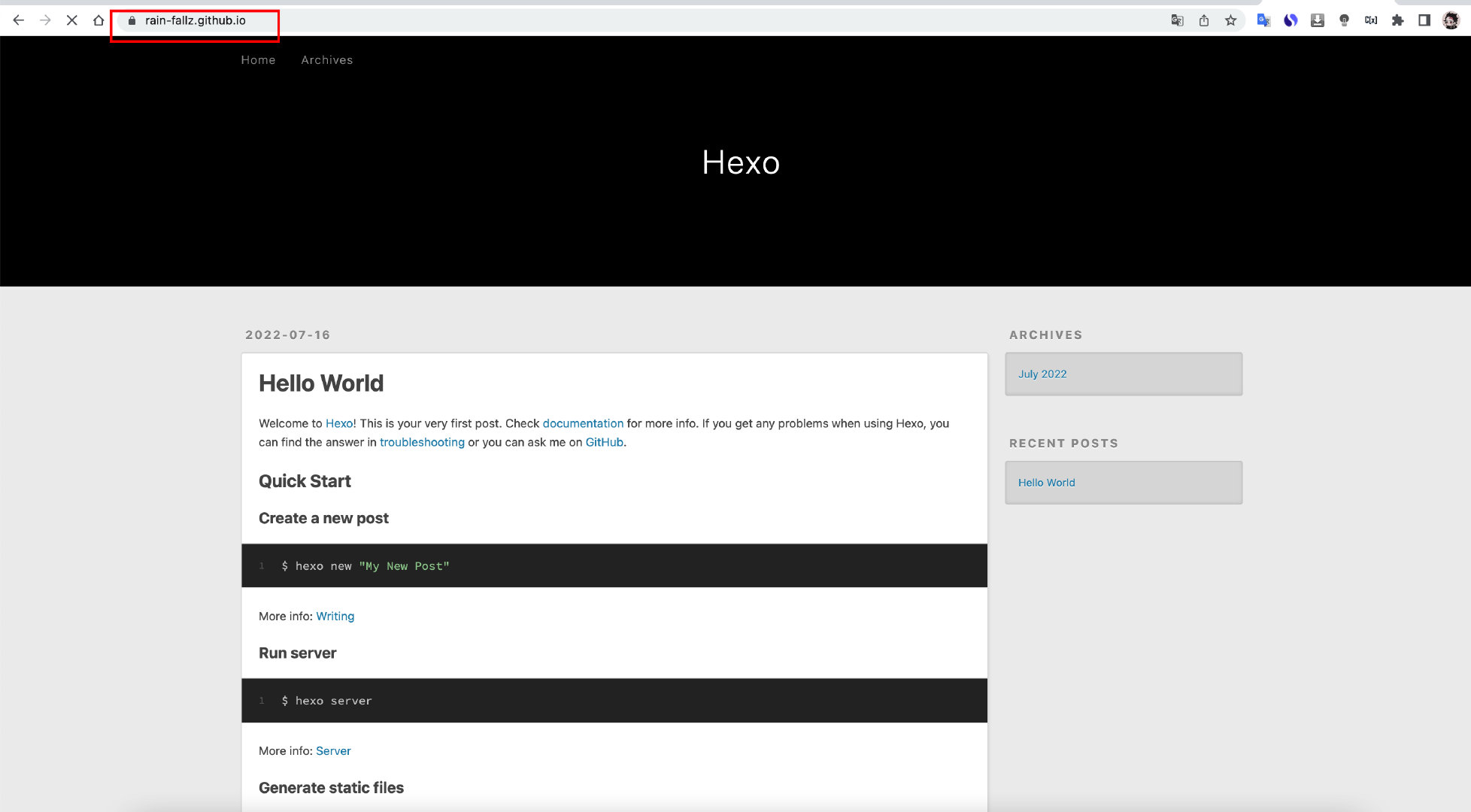Go to the Home nav item
The height and width of the screenshot is (812, 1471).
[x=258, y=60]
